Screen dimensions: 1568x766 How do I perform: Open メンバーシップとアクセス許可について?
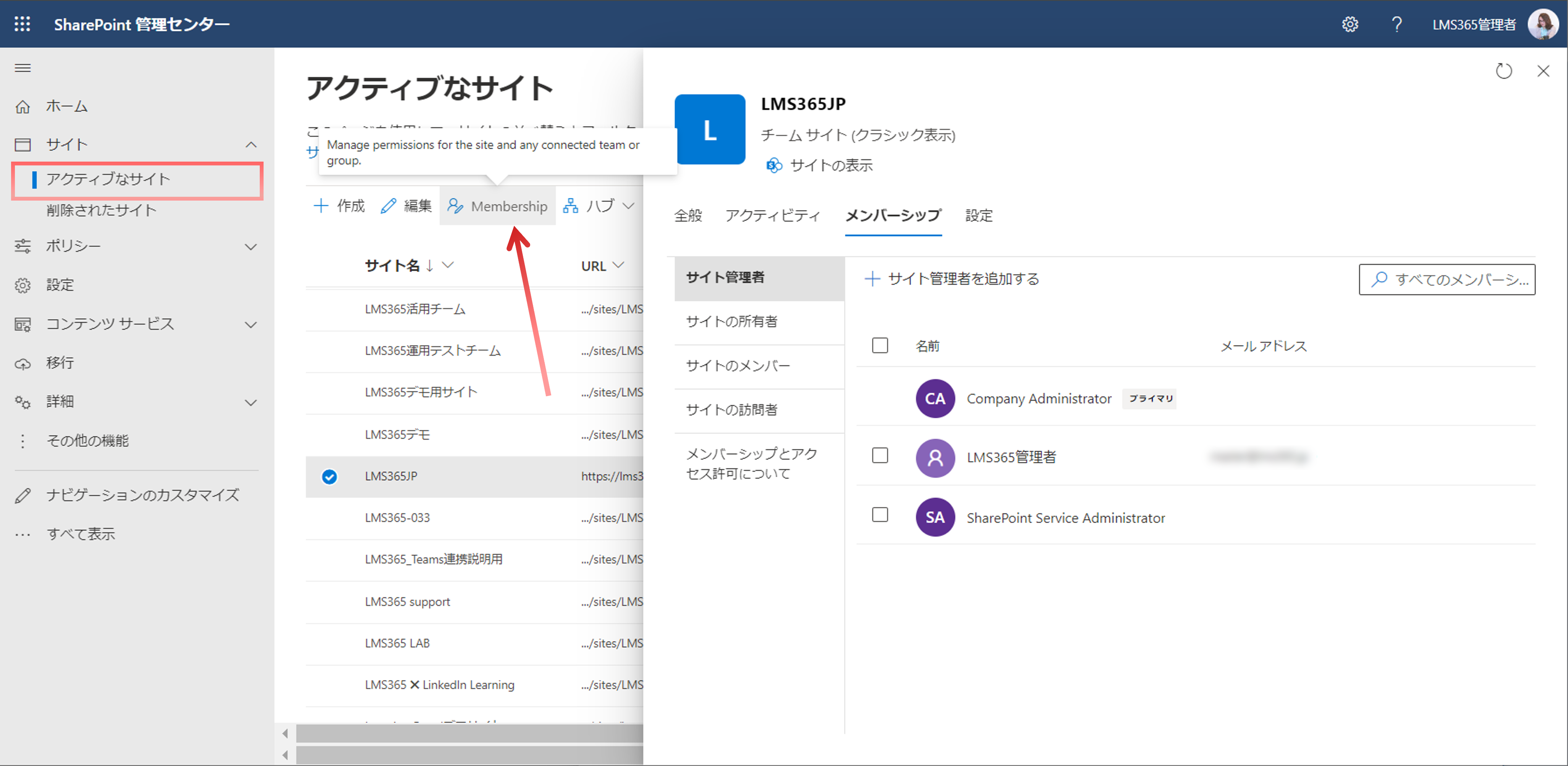click(759, 463)
